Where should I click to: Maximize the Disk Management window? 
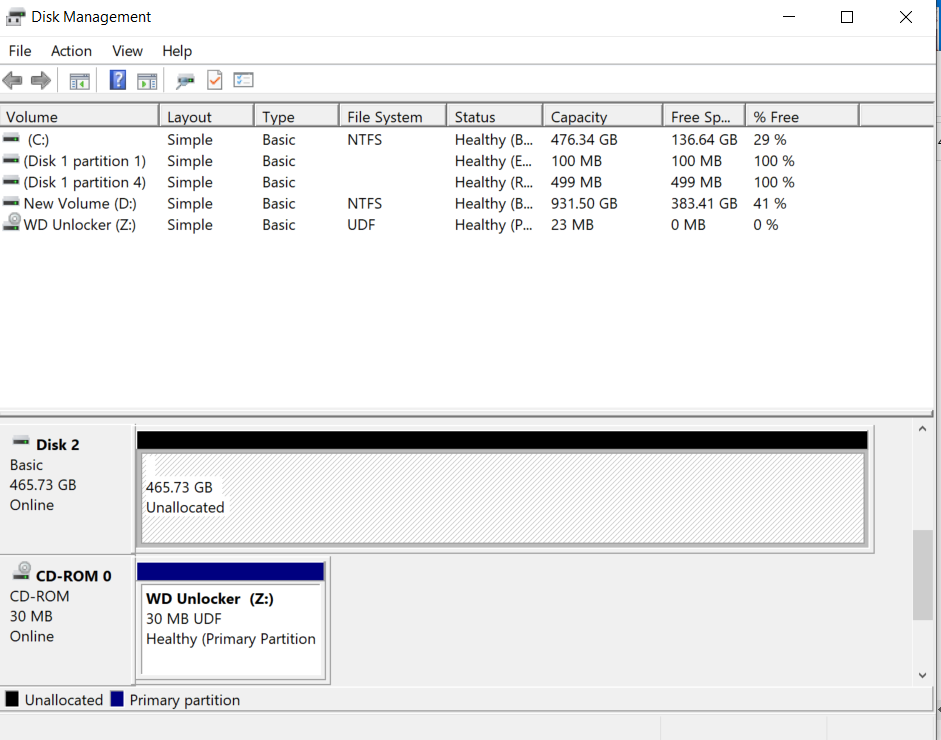click(x=847, y=17)
